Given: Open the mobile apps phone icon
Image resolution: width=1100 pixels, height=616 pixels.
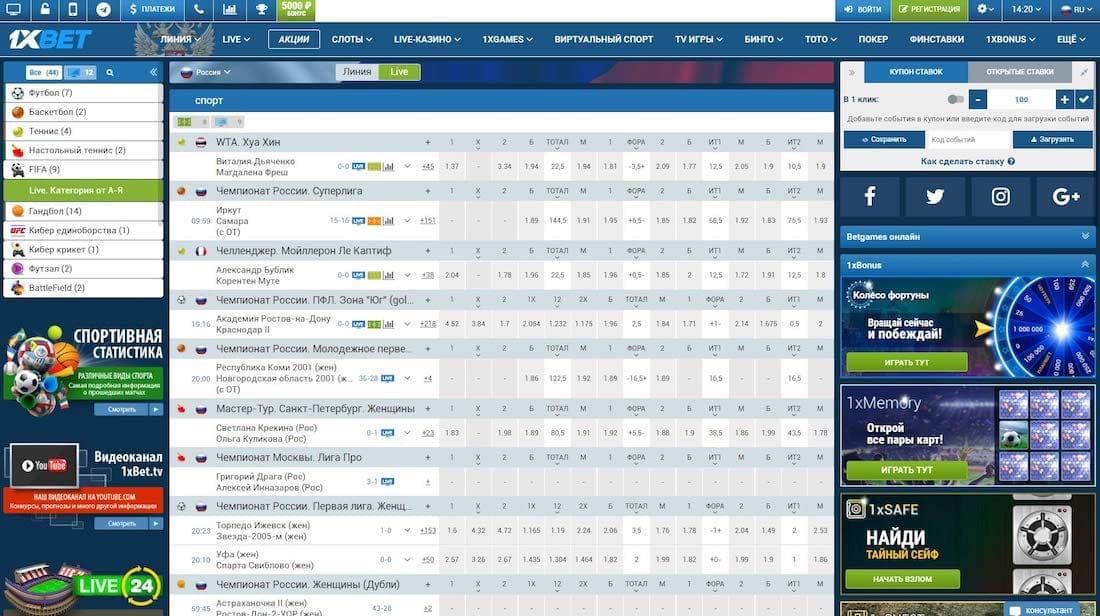Looking at the screenshot, I should [74, 9].
